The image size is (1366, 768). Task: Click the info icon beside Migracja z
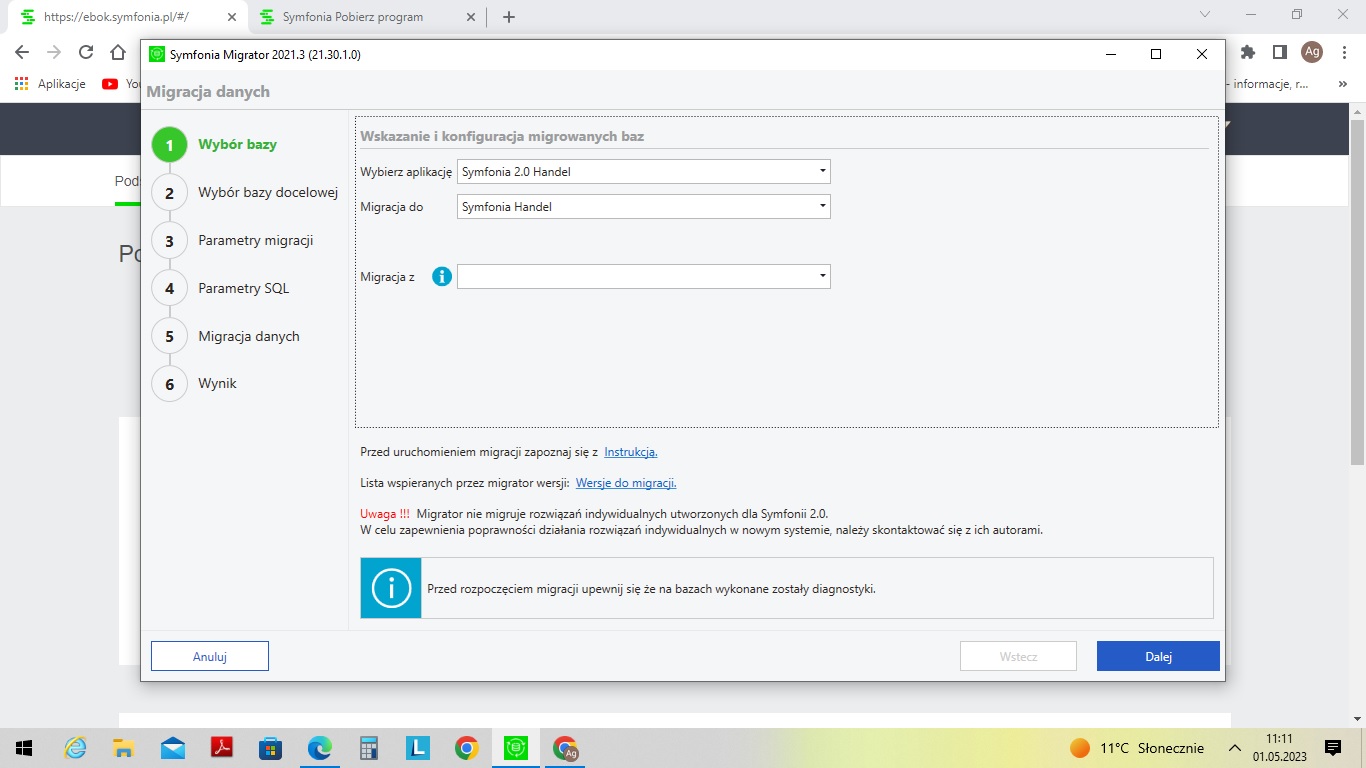coord(442,277)
